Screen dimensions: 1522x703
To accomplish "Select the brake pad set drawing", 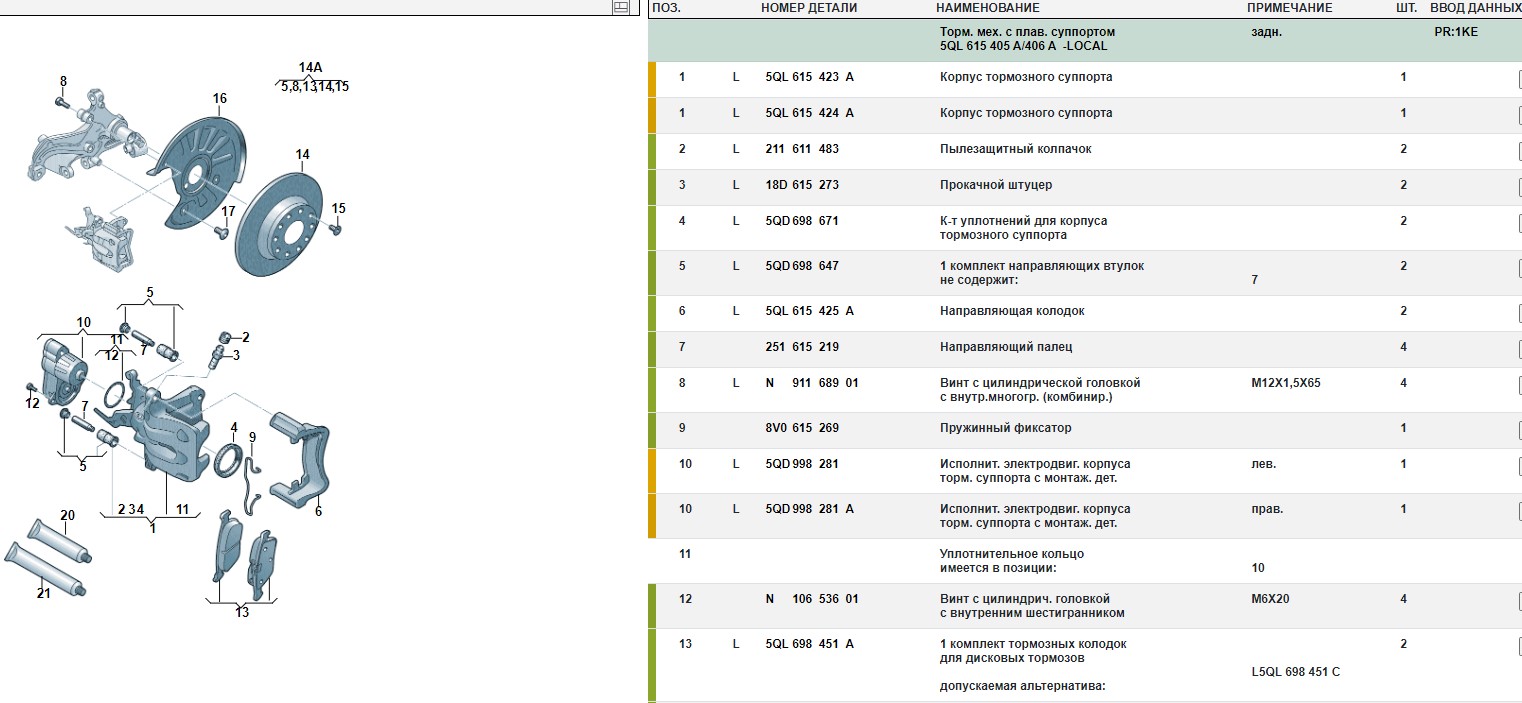I will pos(245,555).
